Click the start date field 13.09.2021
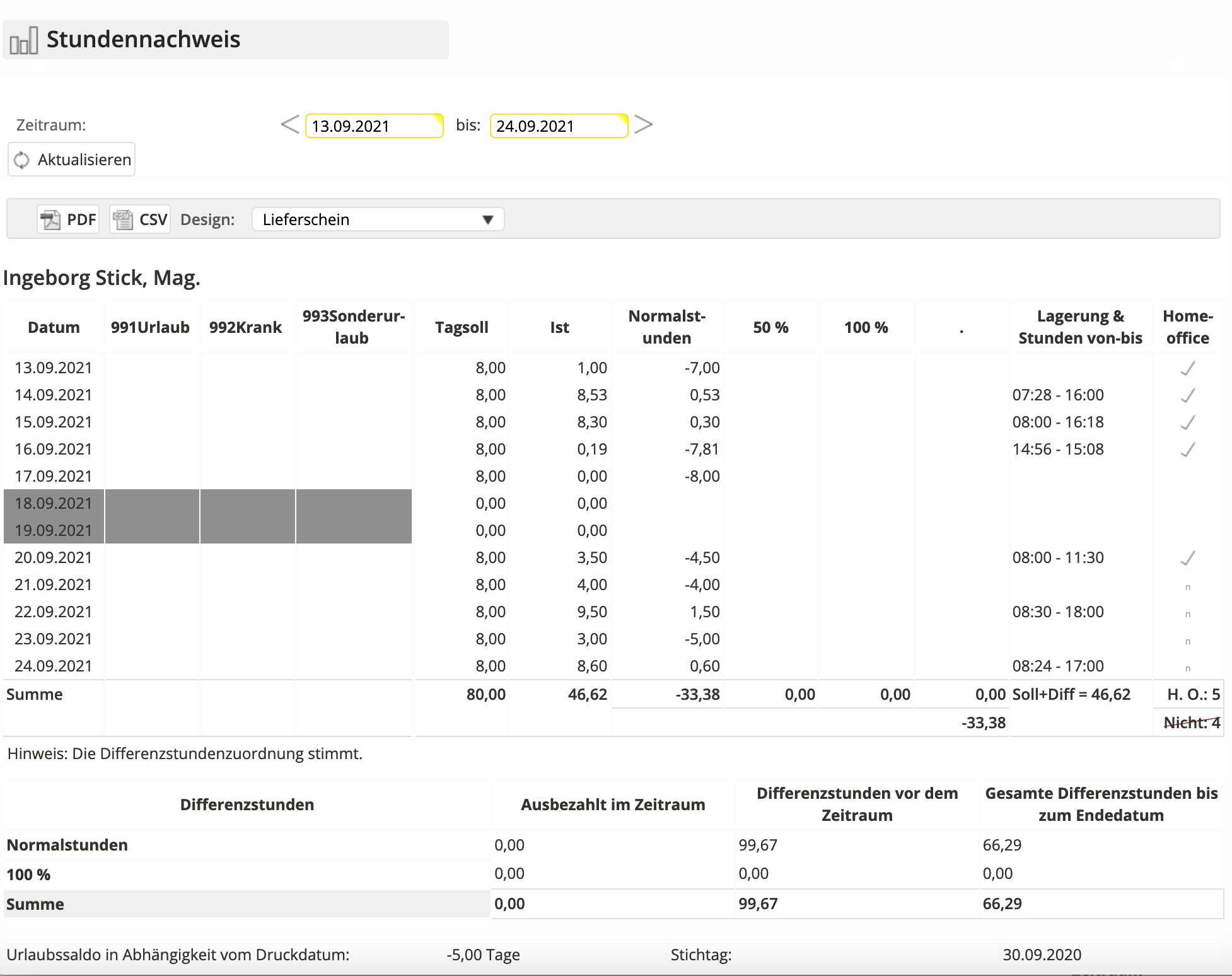 tap(373, 126)
